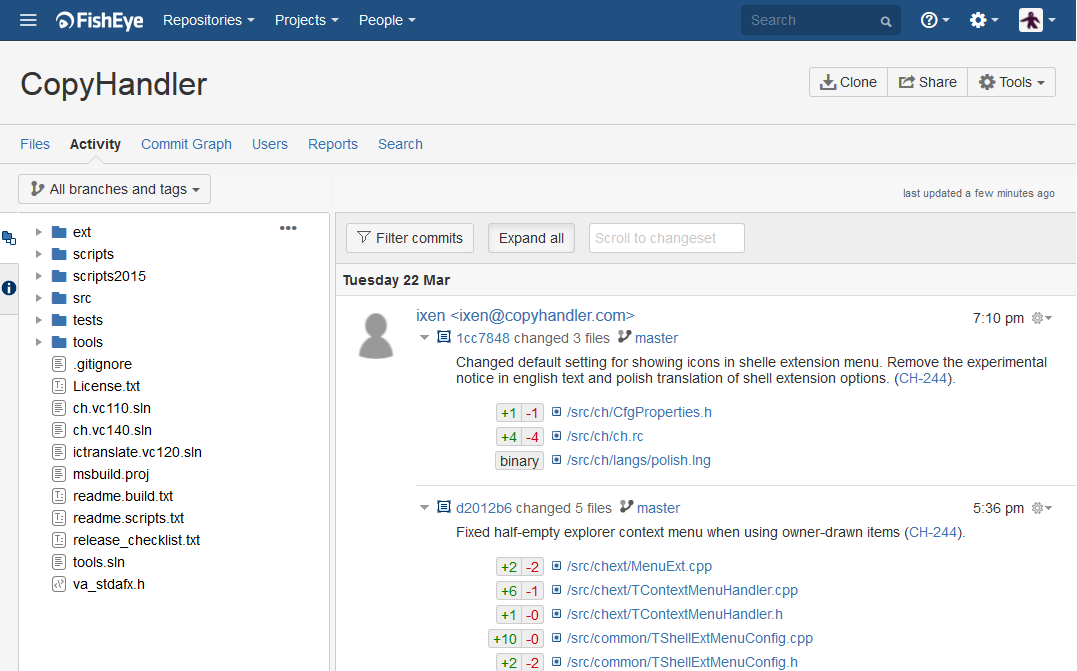Click the Scroll to changeset input field
The height and width of the screenshot is (671, 1077).
click(666, 238)
